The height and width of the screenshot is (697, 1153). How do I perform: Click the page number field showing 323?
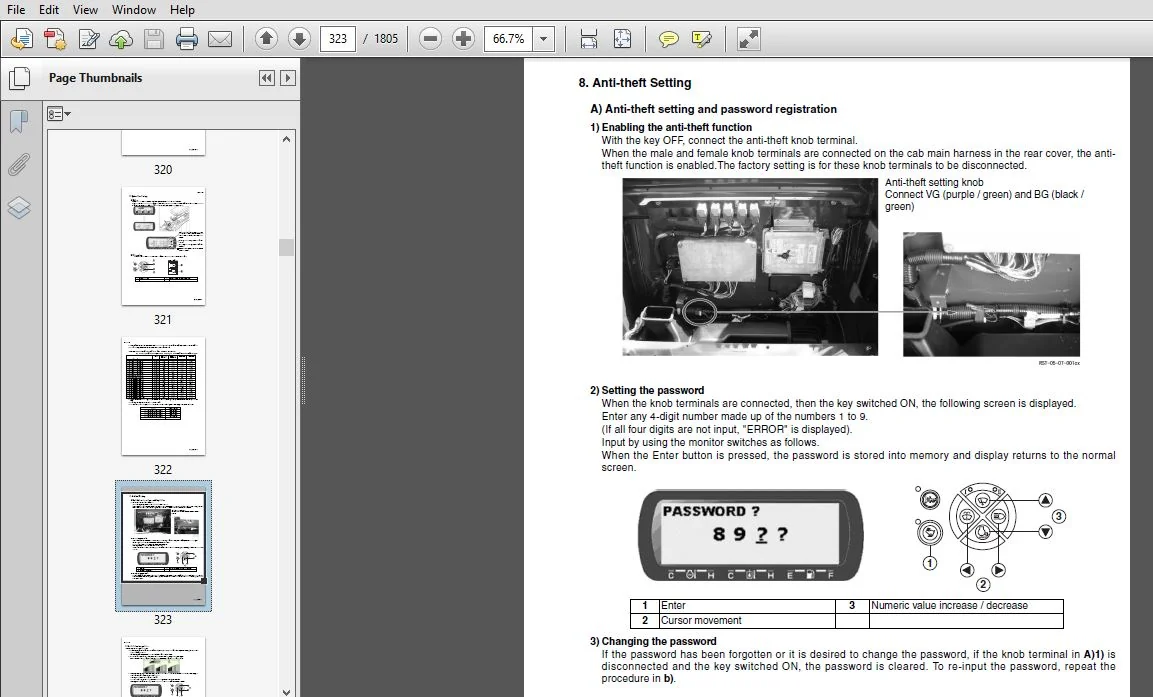338,39
